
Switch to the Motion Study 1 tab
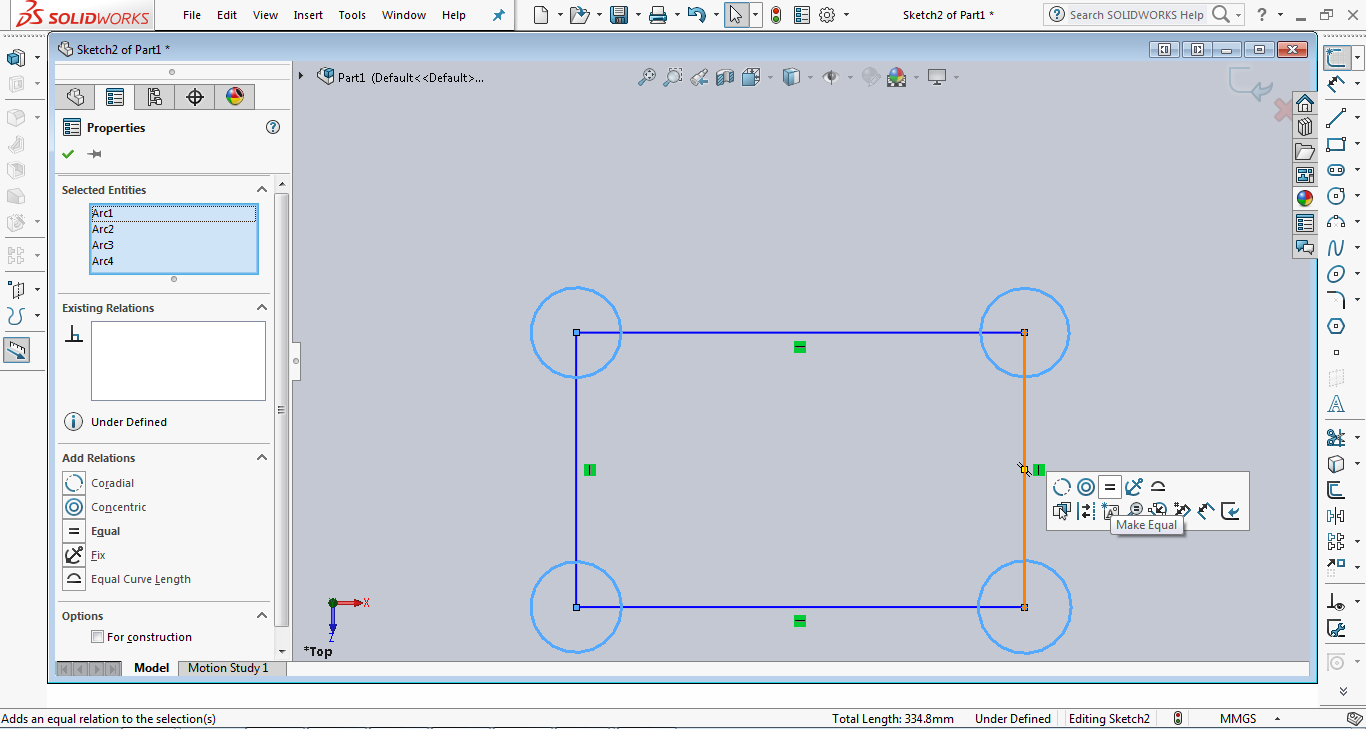click(228, 668)
